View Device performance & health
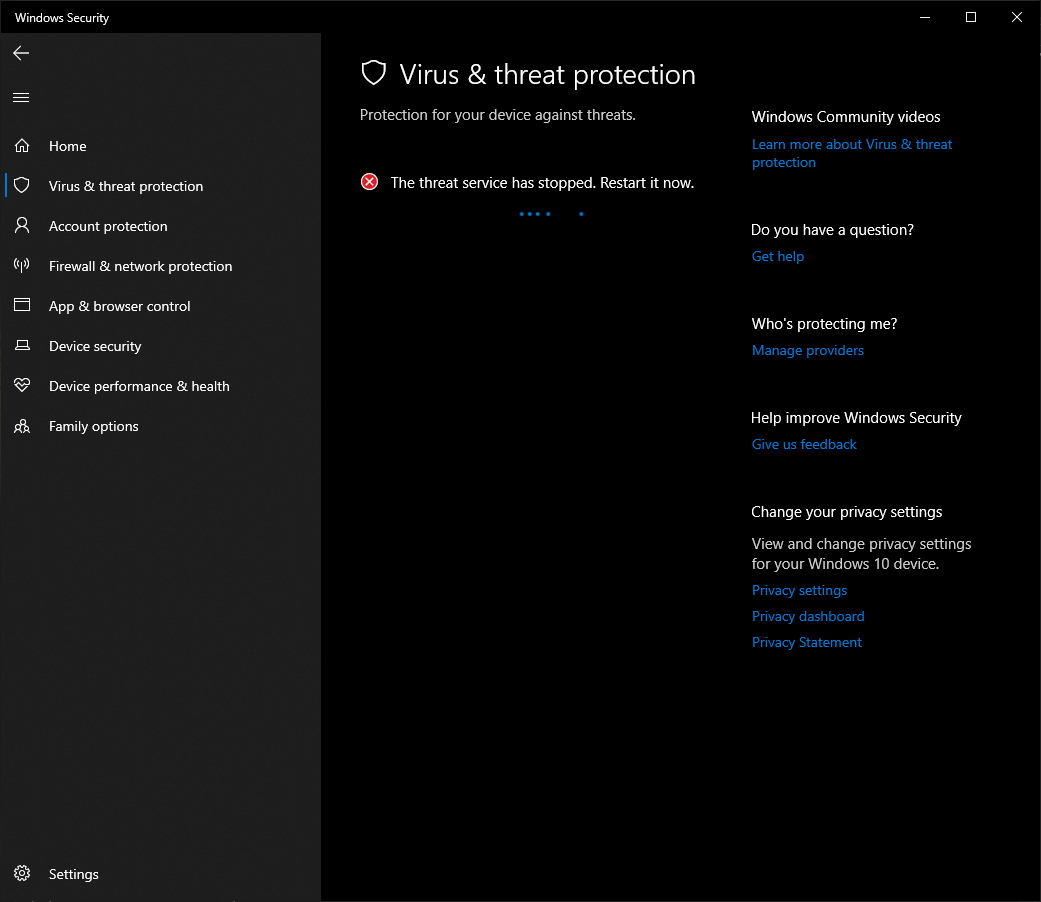Screen dimensions: 1041x902 coord(161,386)
